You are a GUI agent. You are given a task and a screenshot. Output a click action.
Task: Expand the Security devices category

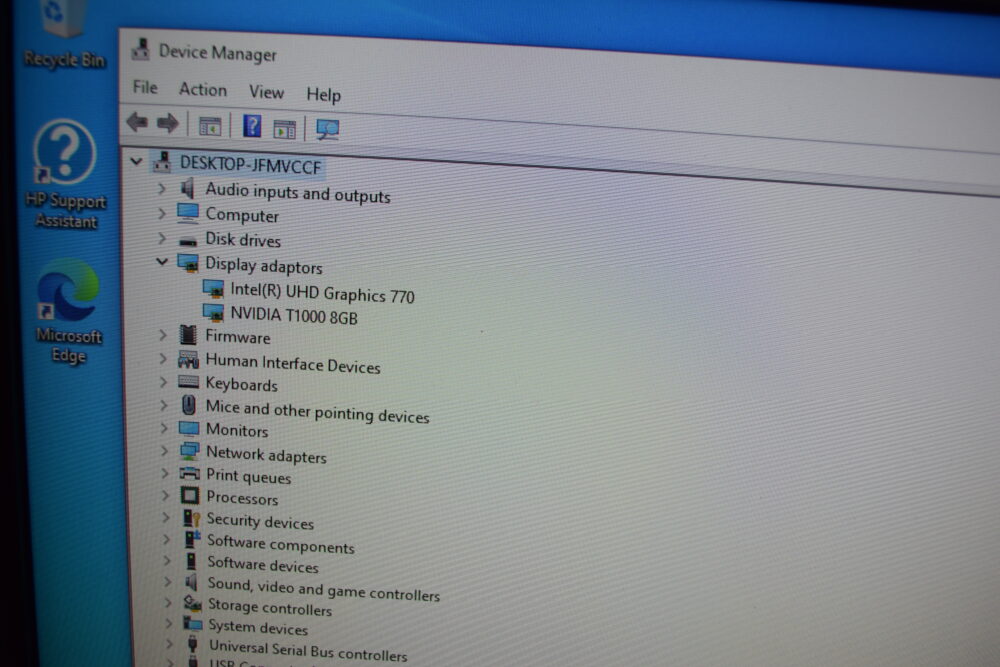[166, 517]
